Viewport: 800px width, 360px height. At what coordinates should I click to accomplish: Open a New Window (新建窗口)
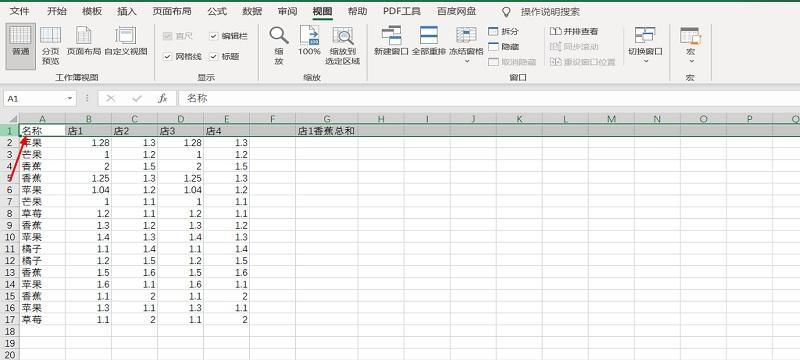pyautogui.click(x=391, y=41)
